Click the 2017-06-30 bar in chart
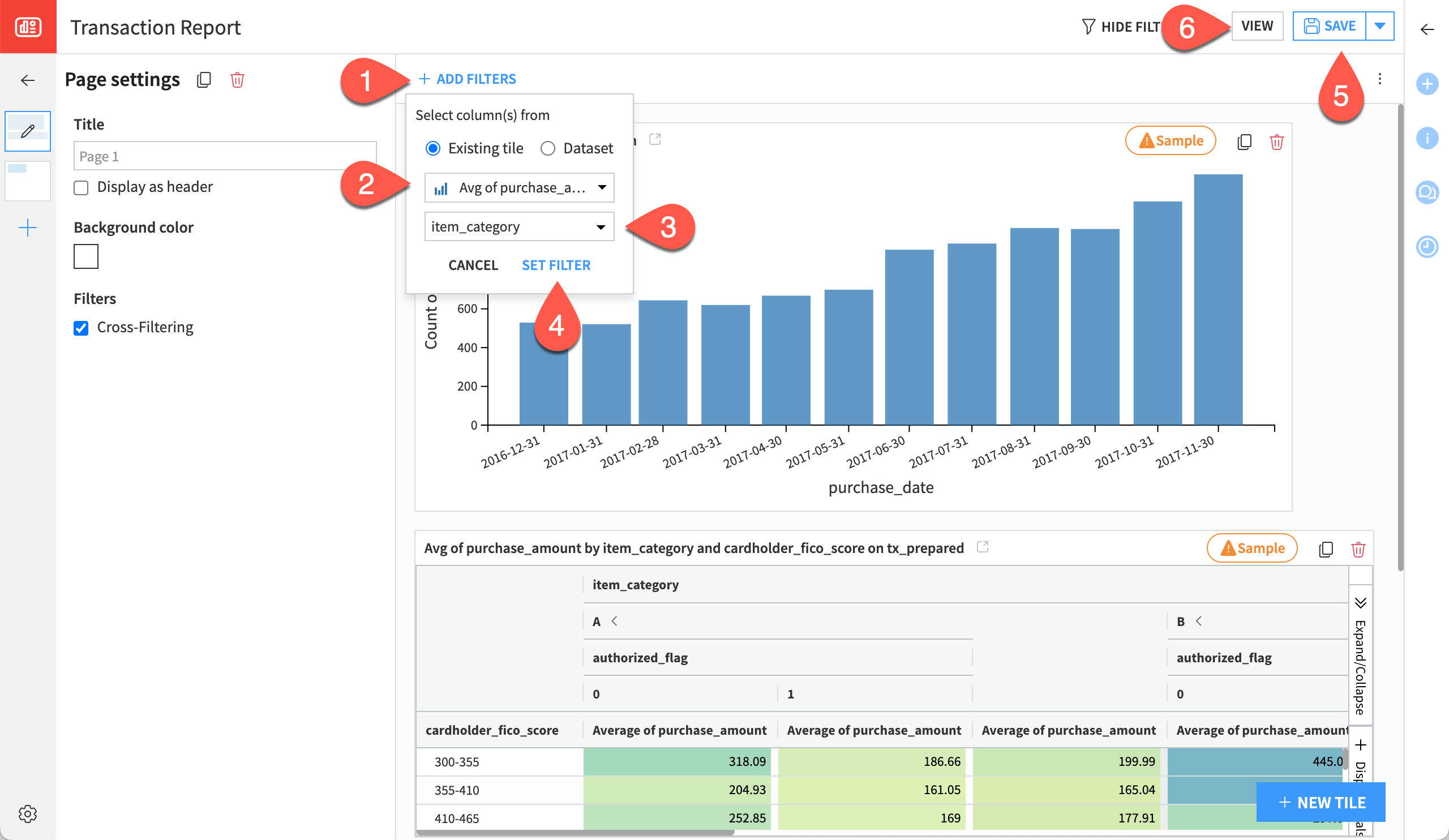Screen dimensions: 1449x840 click(909, 337)
